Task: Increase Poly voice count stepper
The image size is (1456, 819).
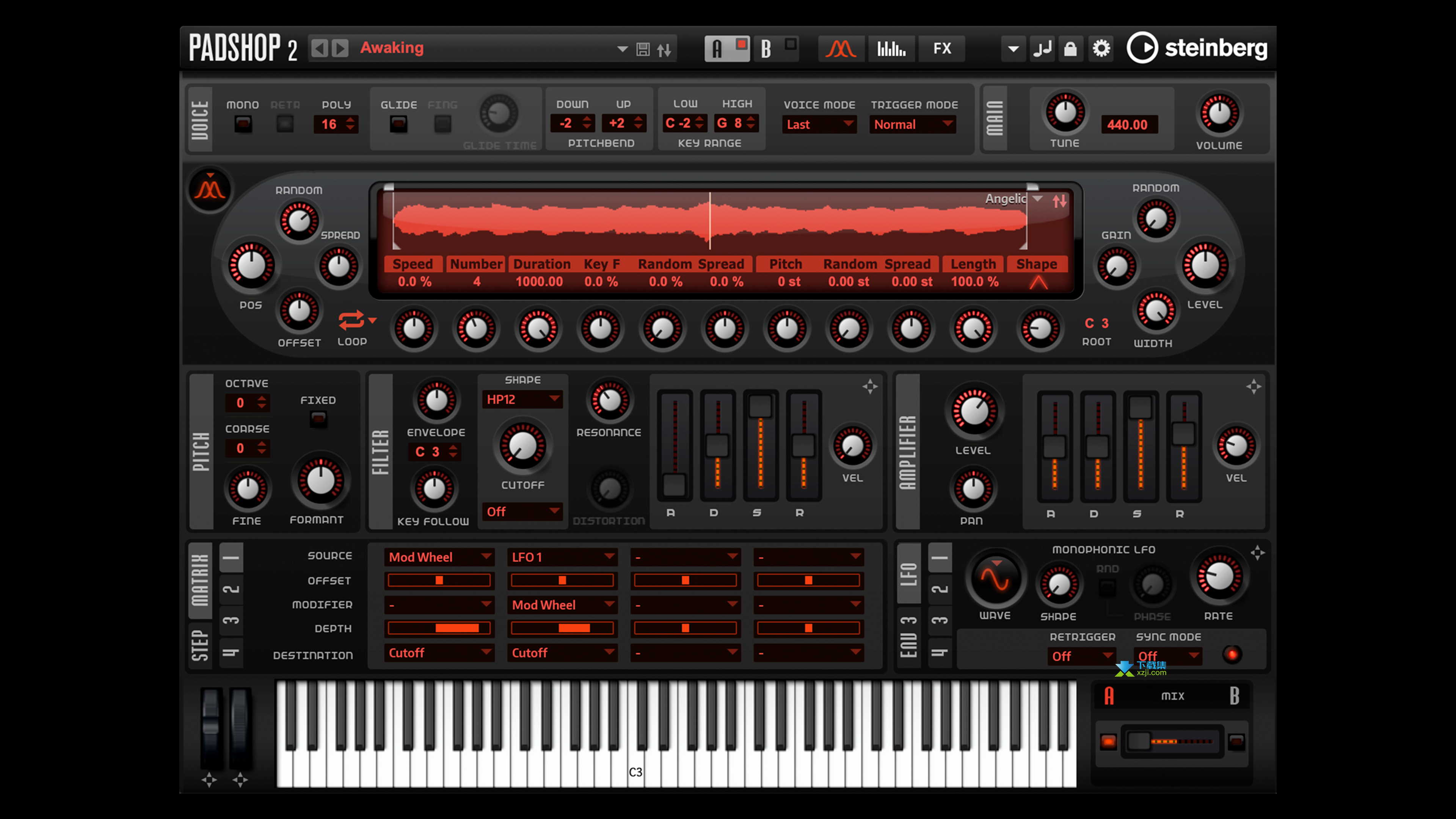Action: click(x=351, y=119)
